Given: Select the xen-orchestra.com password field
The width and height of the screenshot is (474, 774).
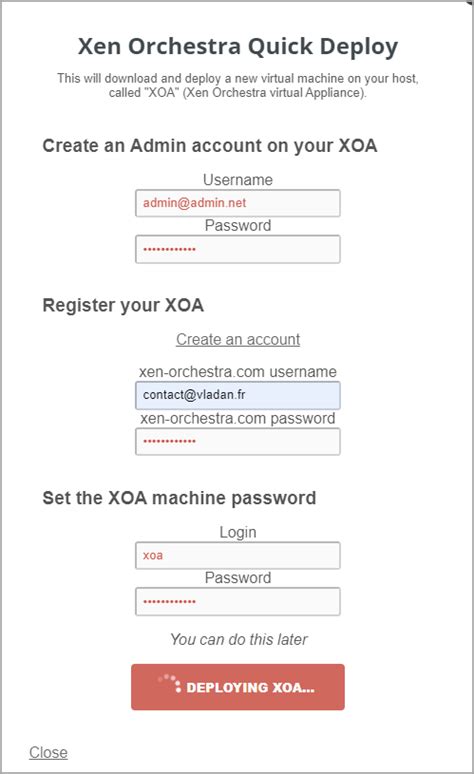Looking at the screenshot, I should [x=238, y=441].
